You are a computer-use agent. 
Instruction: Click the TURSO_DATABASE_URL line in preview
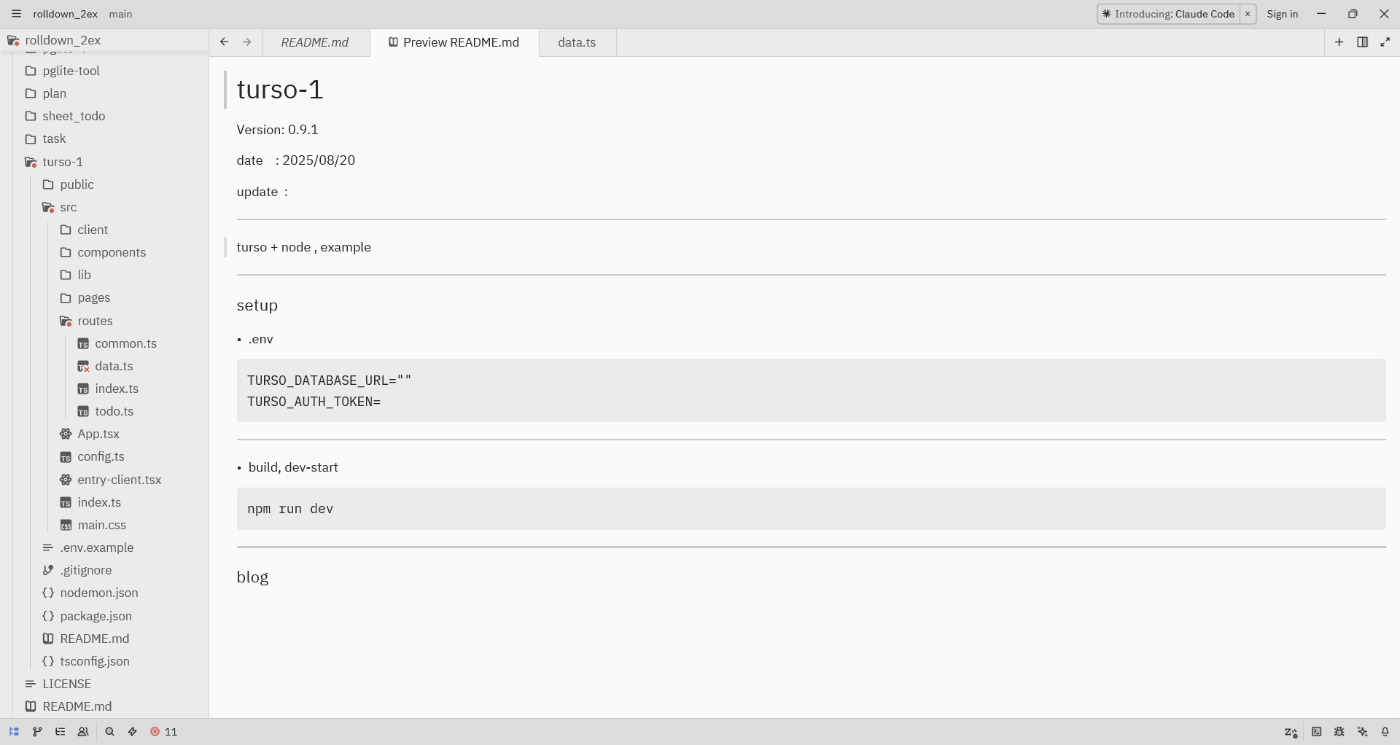pyautogui.click(x=329, y=381)
